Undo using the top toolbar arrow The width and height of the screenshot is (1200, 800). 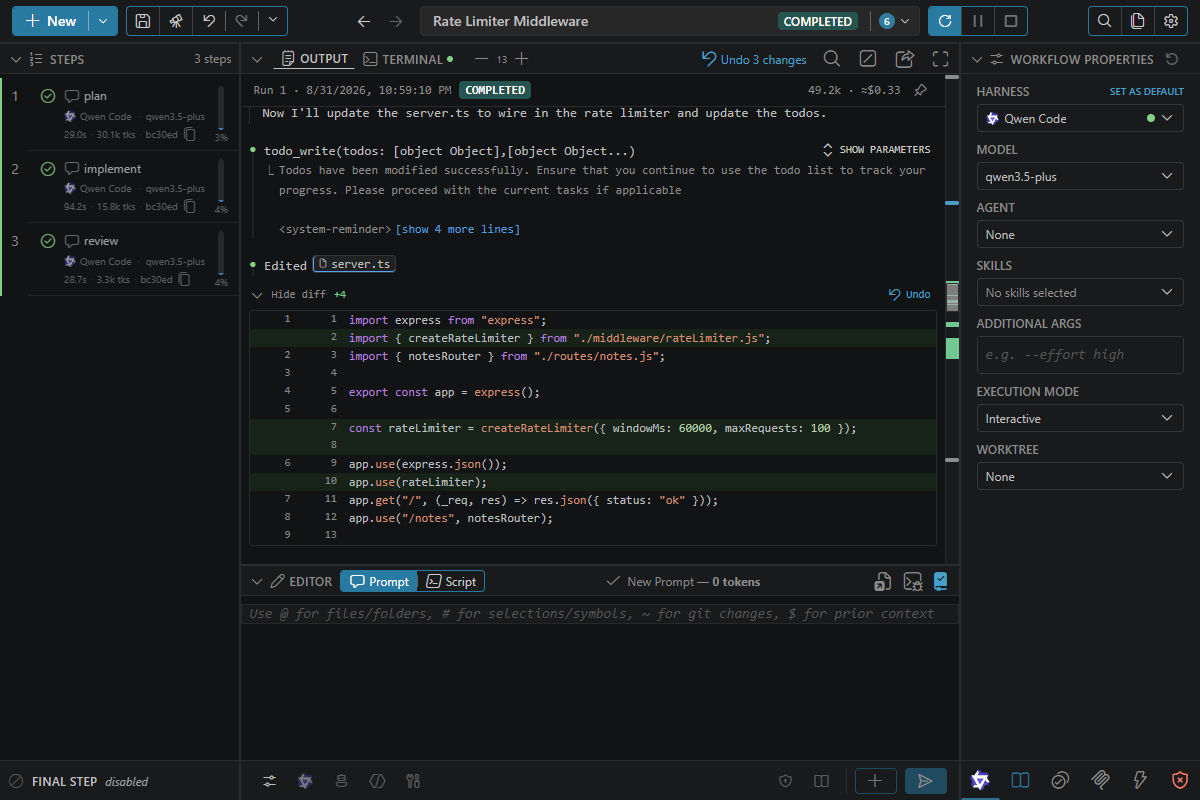click(x=208, y=21)
